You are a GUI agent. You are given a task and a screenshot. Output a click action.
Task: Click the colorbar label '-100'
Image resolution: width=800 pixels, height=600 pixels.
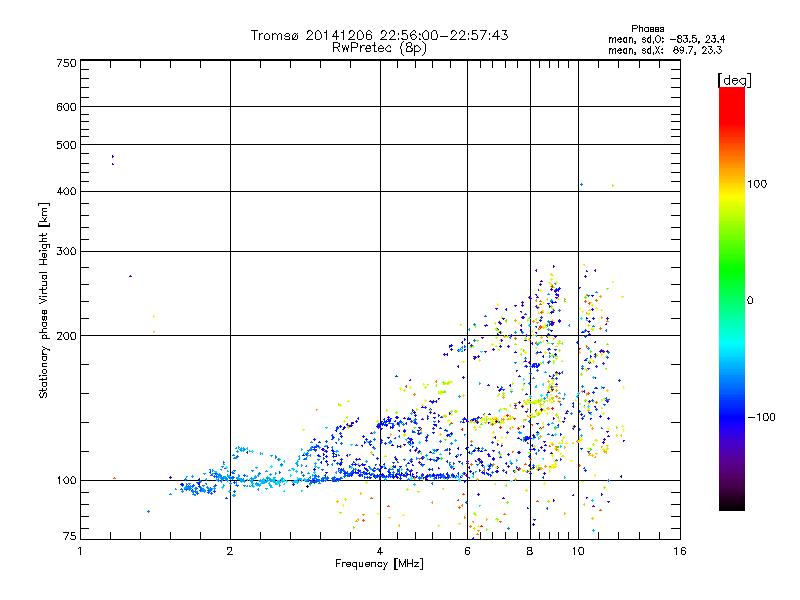click(x=761, y=417)
